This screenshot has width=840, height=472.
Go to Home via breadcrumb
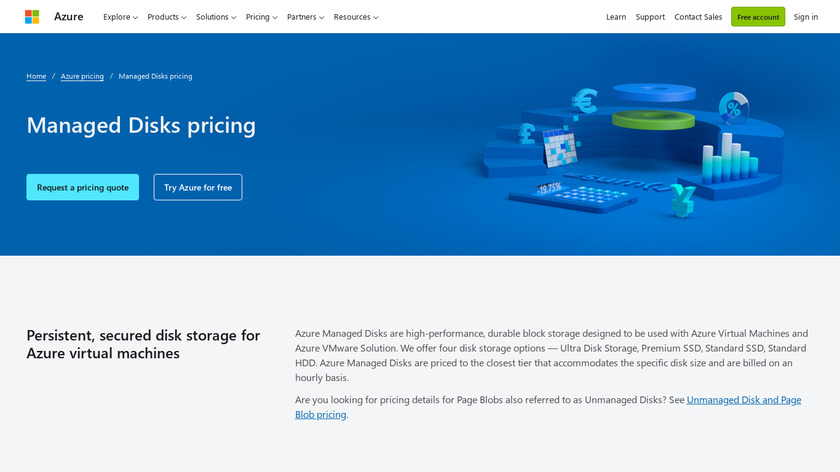tap(36, 77)
